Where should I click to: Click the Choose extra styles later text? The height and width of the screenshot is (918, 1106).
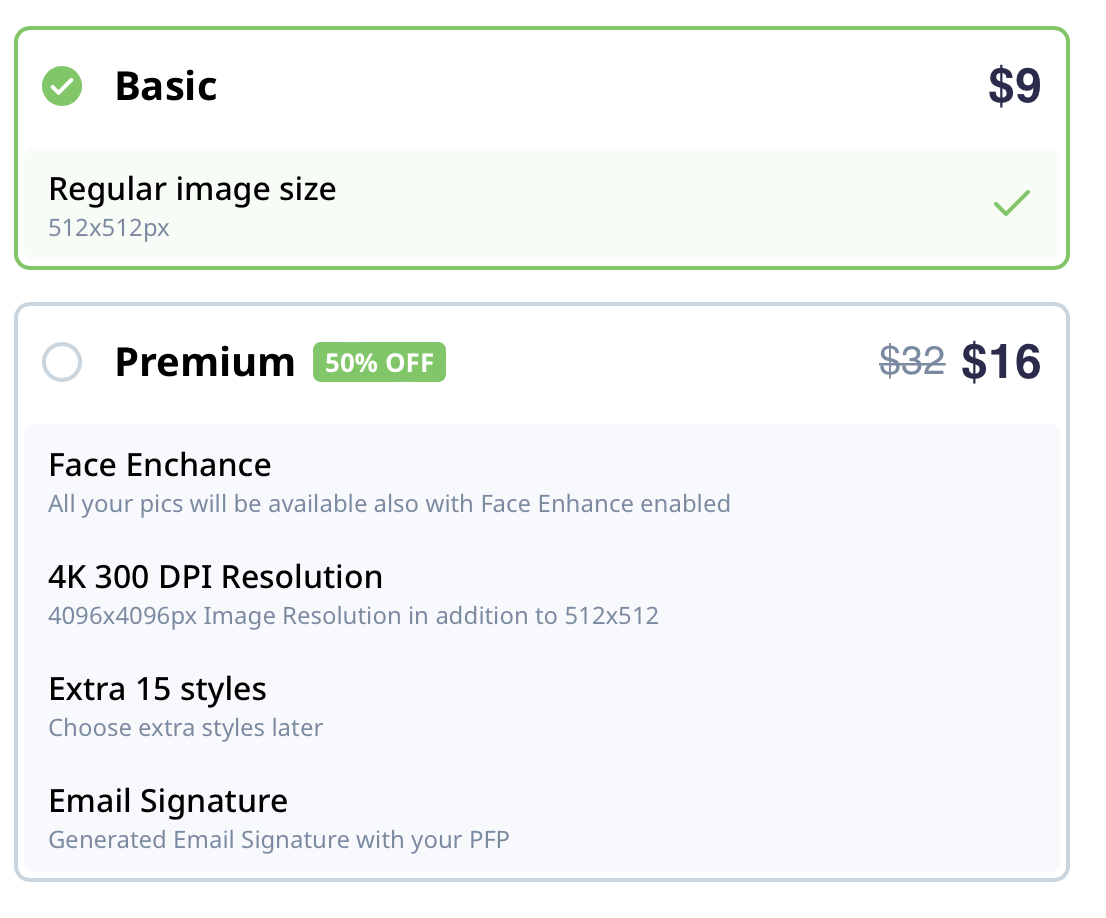pos(186,727)
